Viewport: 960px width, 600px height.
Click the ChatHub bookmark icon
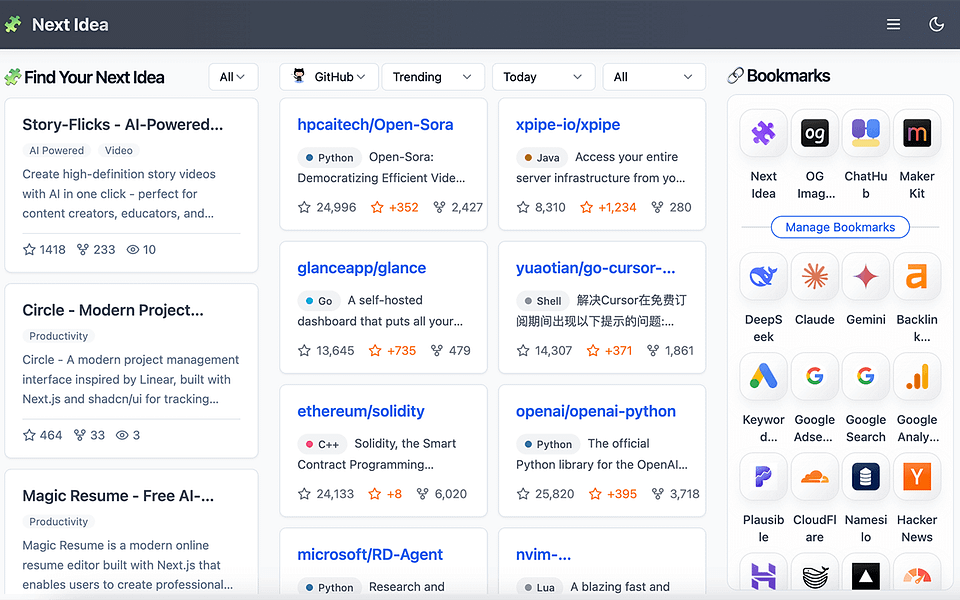866,133
